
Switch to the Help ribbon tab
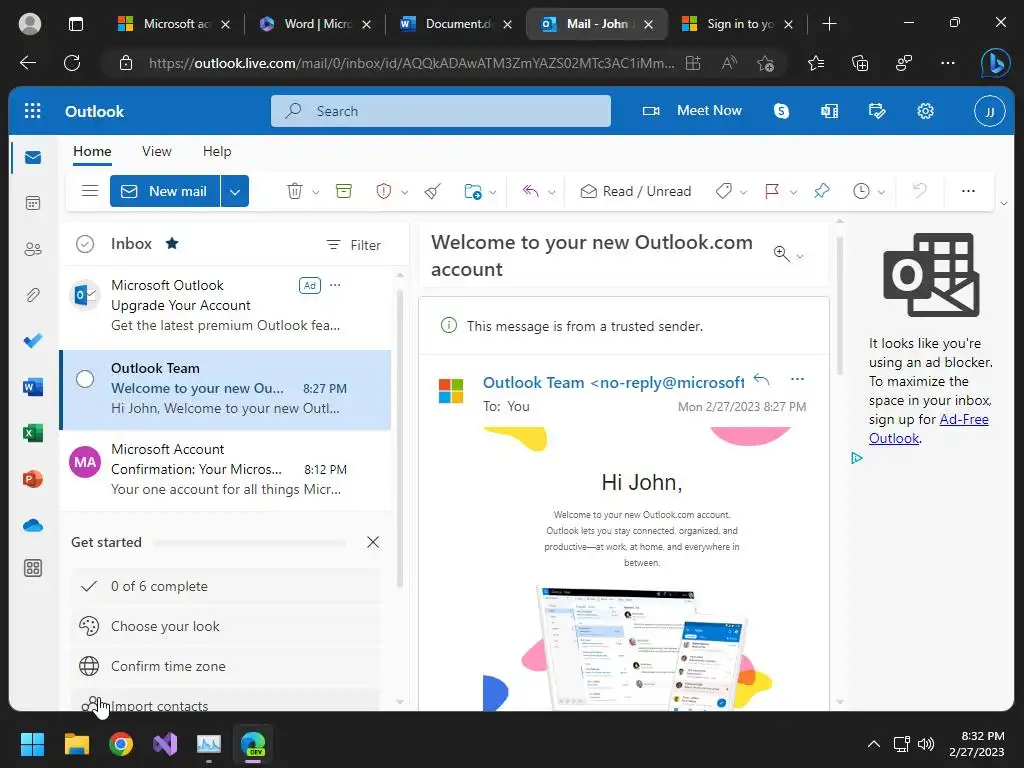(217, 152)
